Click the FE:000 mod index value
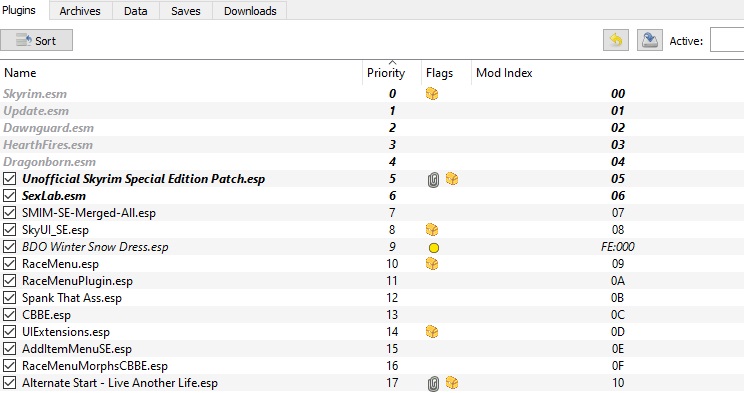The width and height of the screenshot is (744, 393). coord(618,247)
